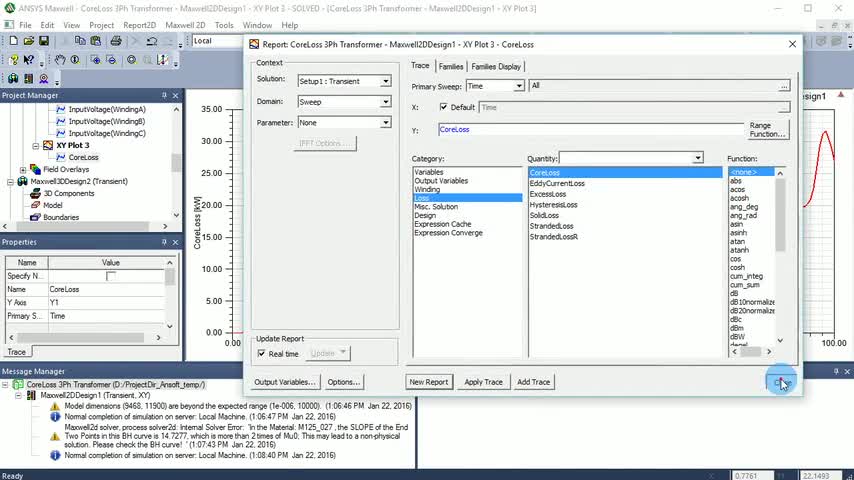Screen dimensions: 854x480
Task: Click the XY Plot 3 report icon in tree
Action: pos(48,145)
